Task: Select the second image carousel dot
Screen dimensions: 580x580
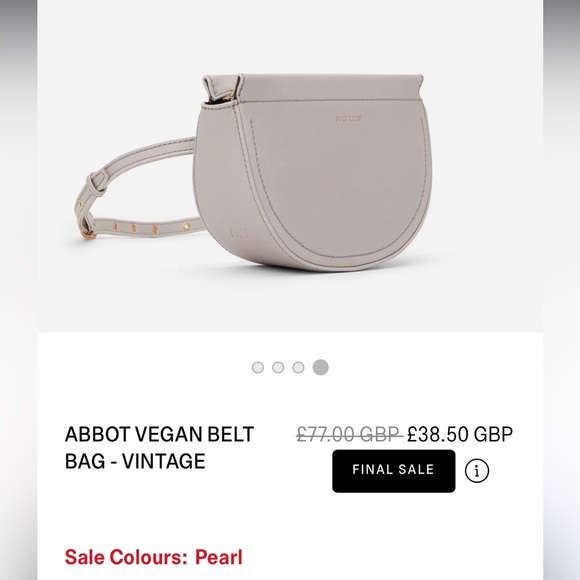Action: (x=278, y=367)
